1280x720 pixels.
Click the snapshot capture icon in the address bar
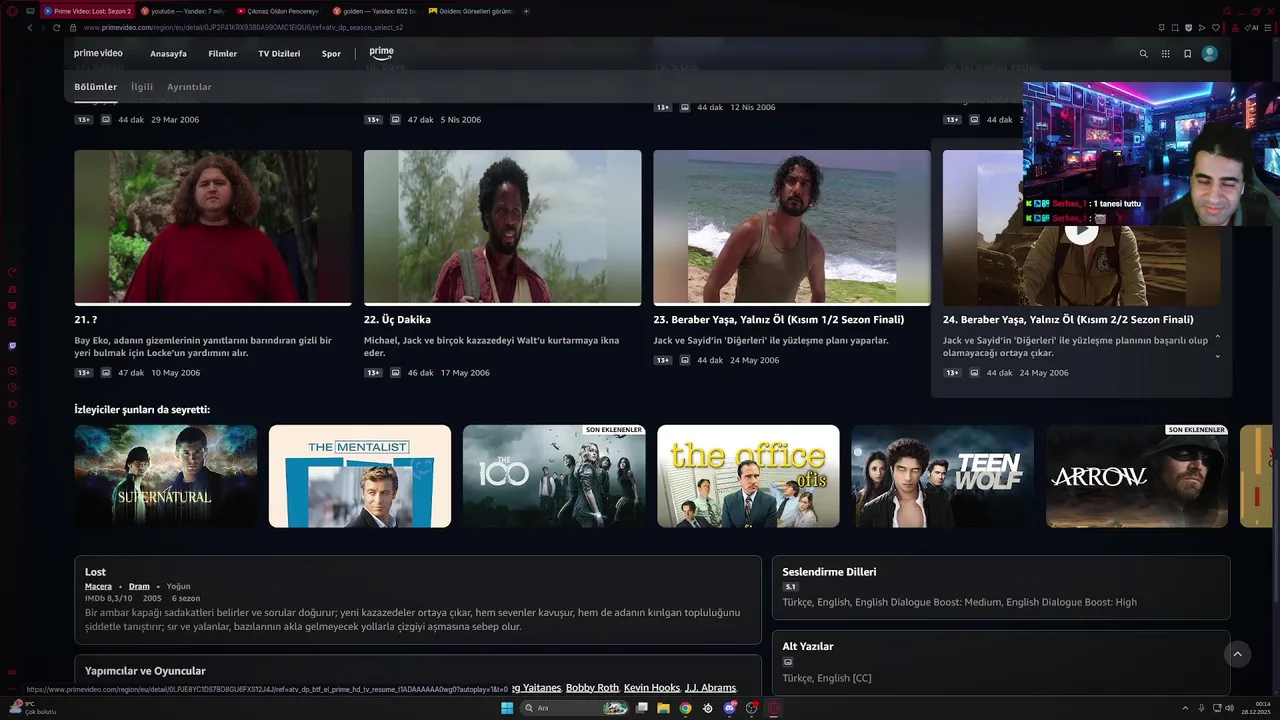coord(1175,28)
